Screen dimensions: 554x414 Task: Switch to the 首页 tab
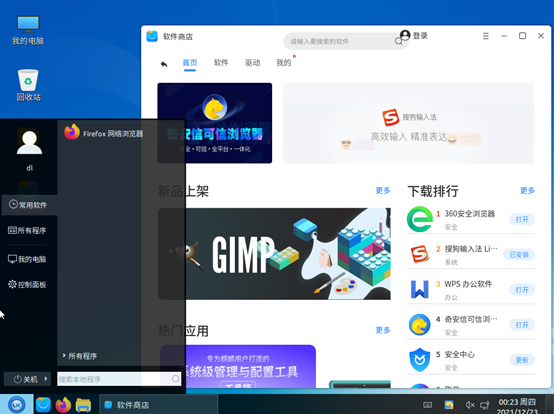pos(190,63)
